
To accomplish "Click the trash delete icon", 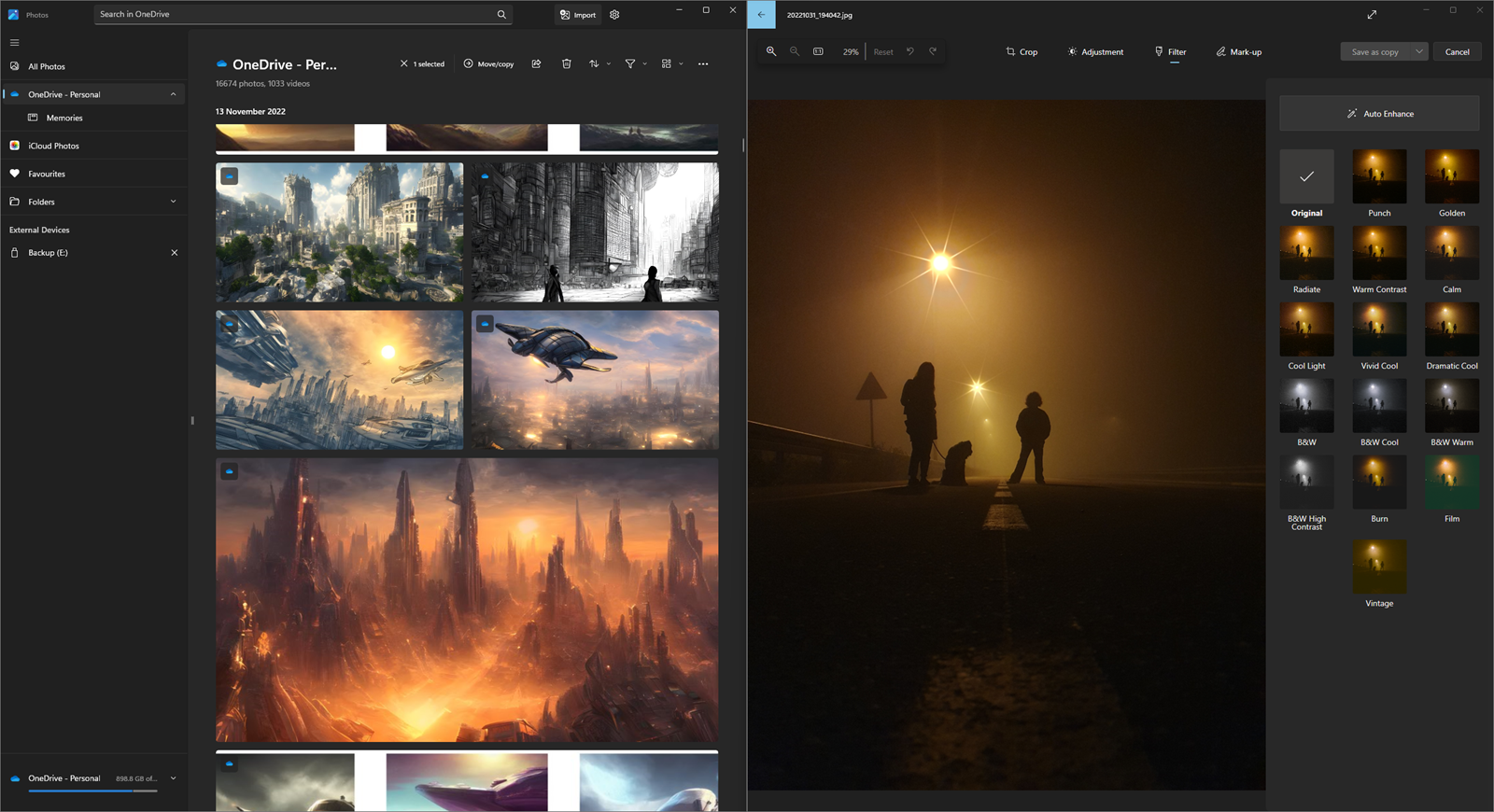I will 566,63.
